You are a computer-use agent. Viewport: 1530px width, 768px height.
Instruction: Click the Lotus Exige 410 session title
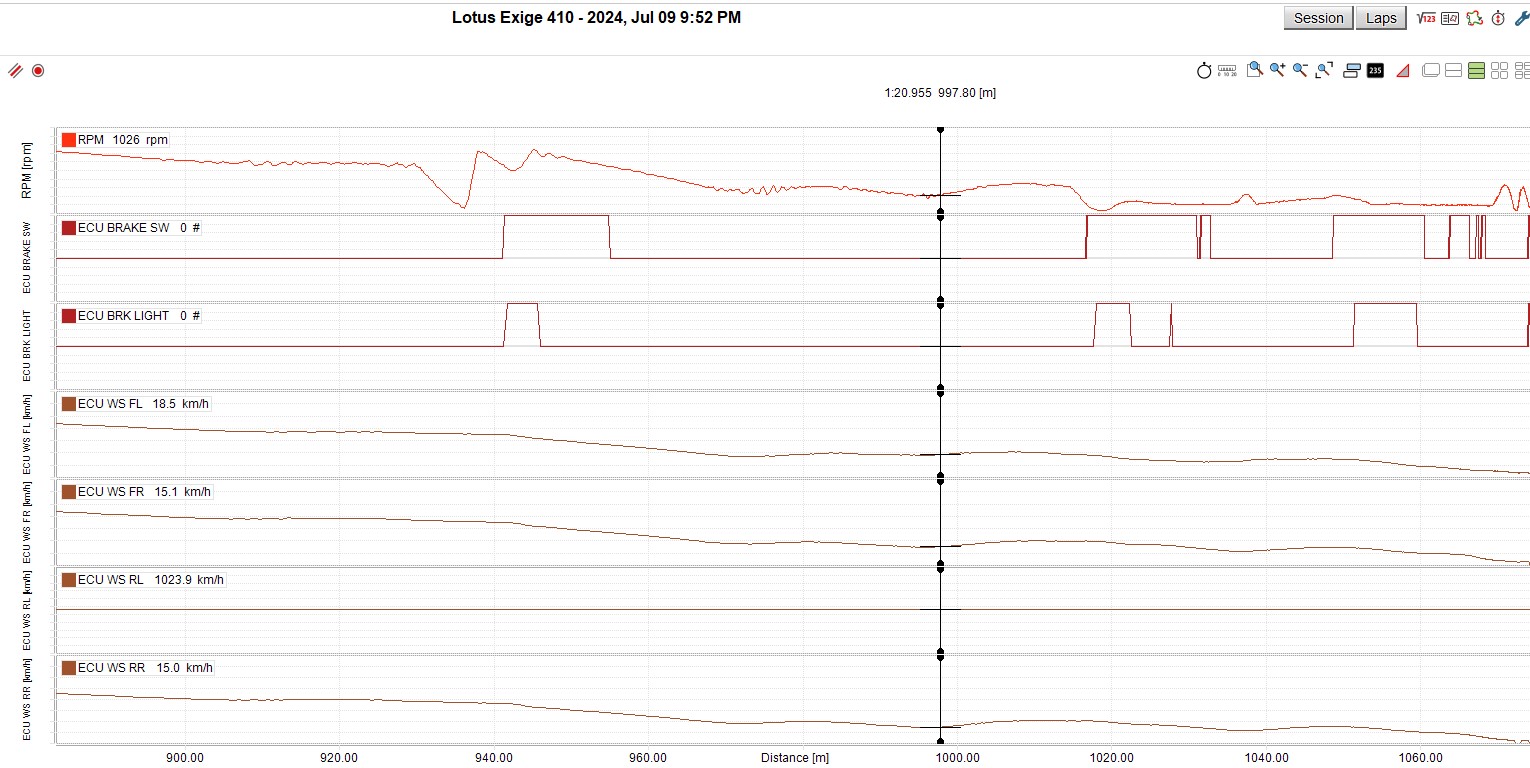597,17
